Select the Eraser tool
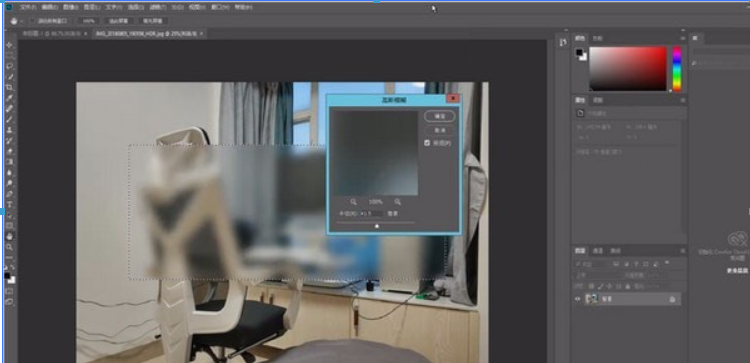Screen dimensions: 750x363 click(9, 151)
